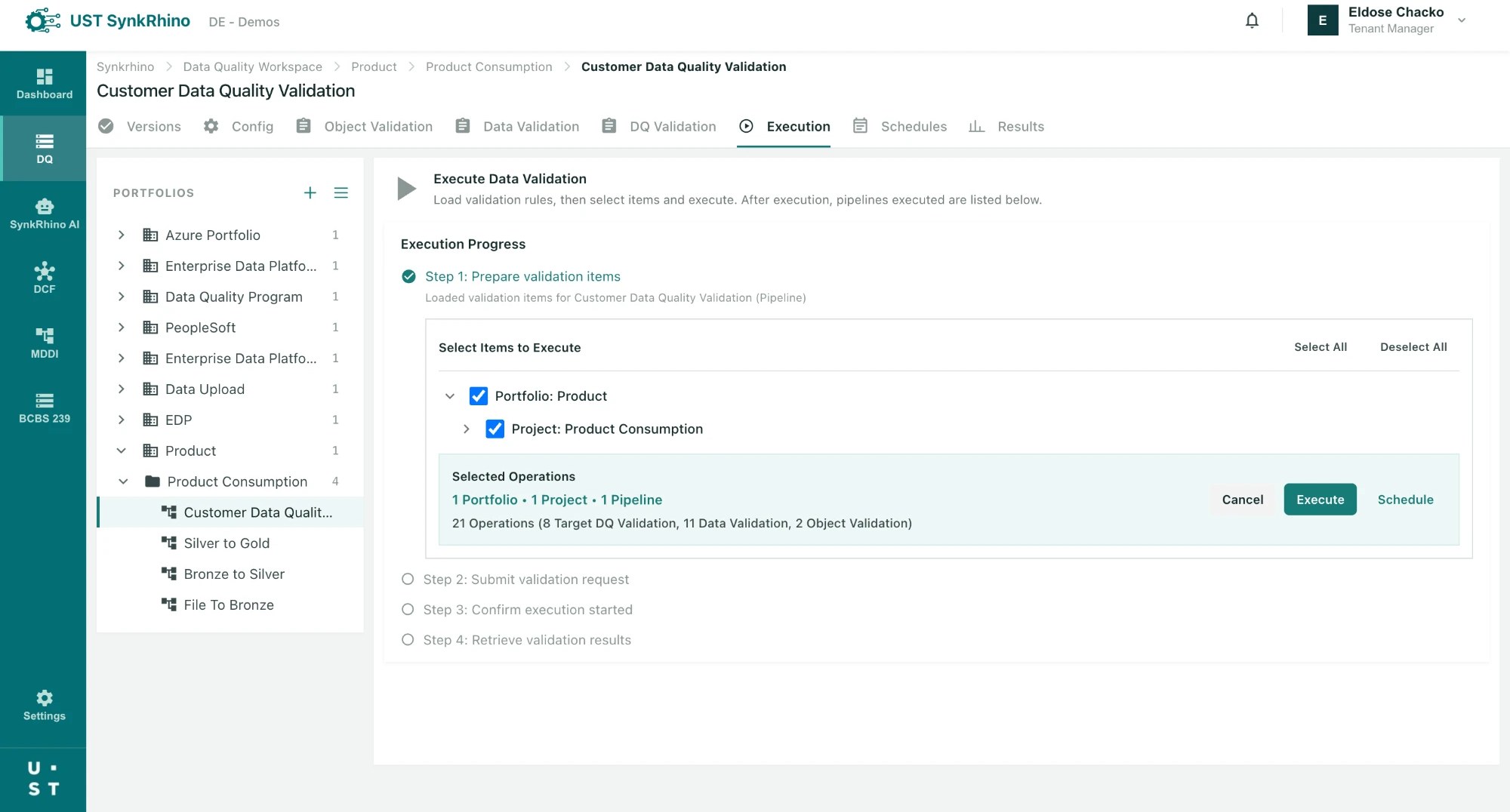Open the Object Validation tab
Image resolution: width=1510 pixels, height=812 pixels.
click(x=364, y=127)
